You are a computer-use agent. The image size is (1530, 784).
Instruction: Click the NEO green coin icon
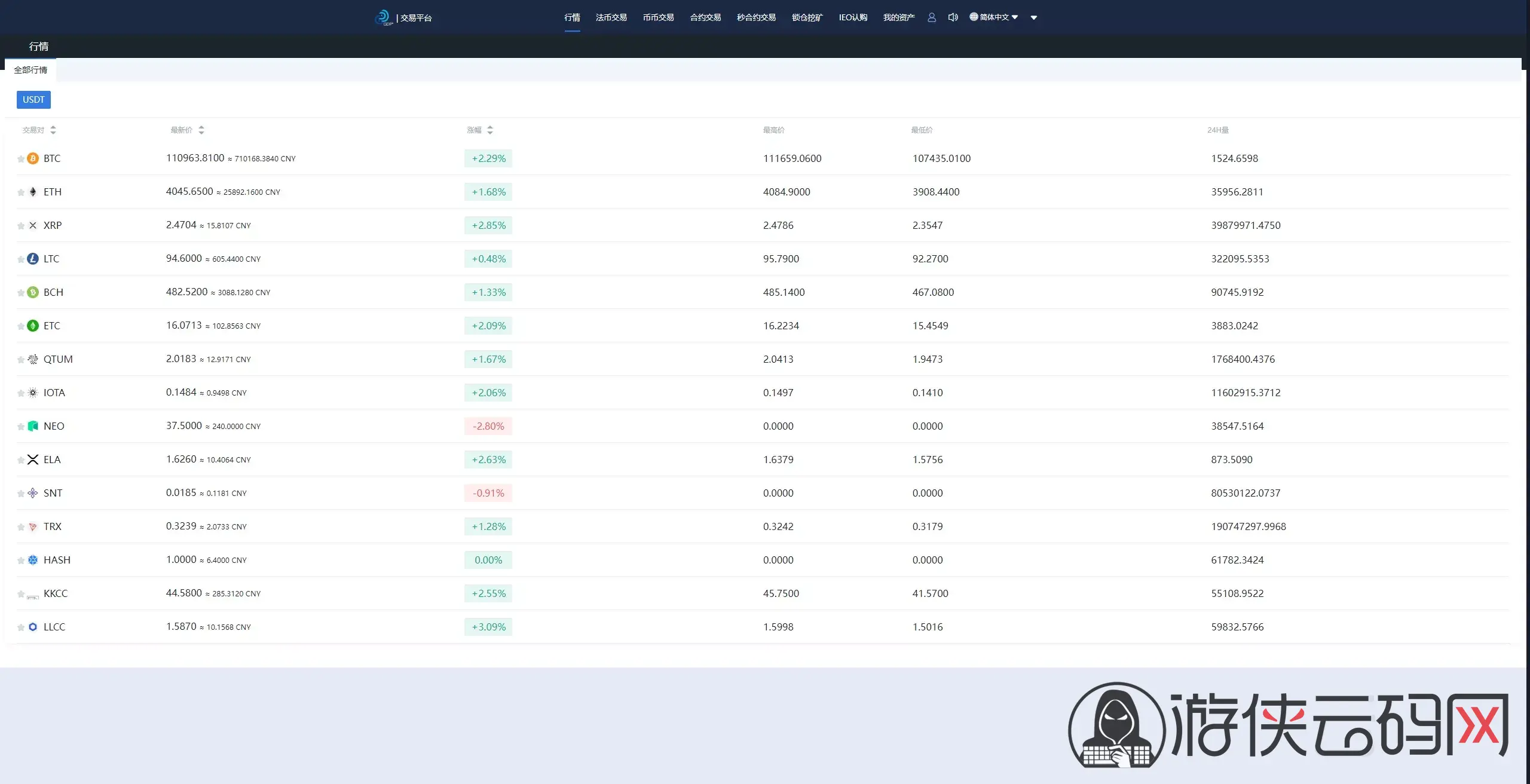coord(33,426)
